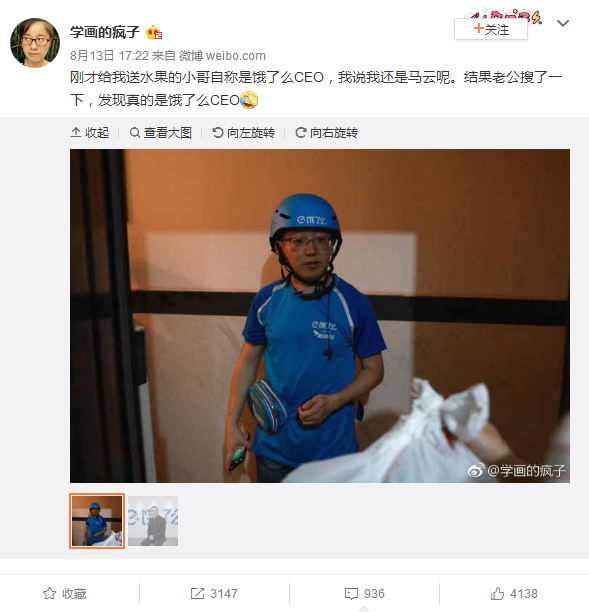This screenshot has width=589, height=612.
Task: Collapse the image with 收起
Action: point(90,133)
